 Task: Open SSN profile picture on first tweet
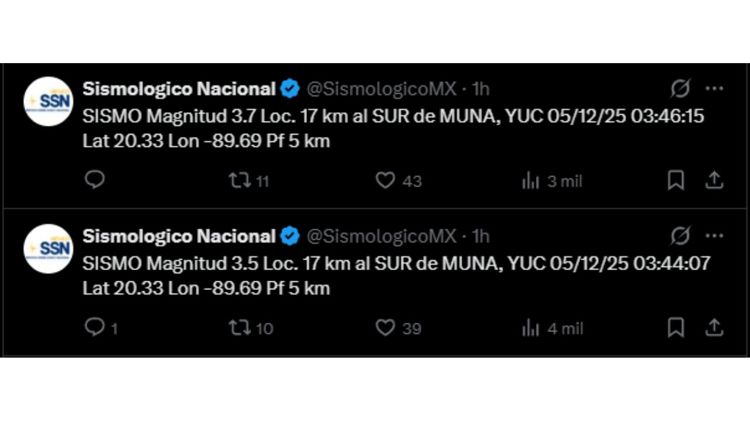(48, 101)
